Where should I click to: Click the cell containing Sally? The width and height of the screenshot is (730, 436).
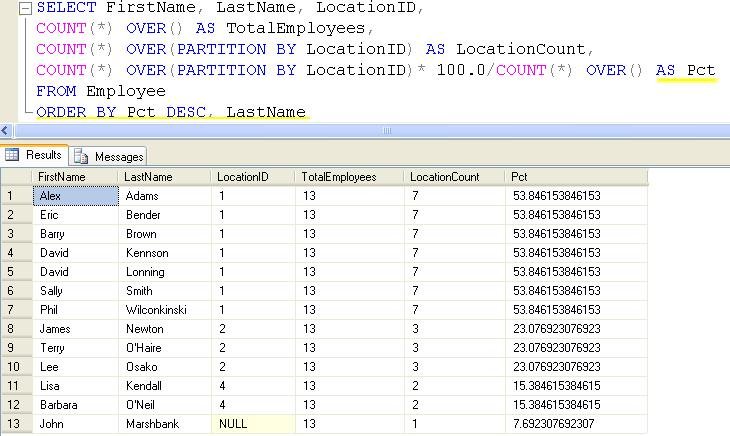pos(76,291)
